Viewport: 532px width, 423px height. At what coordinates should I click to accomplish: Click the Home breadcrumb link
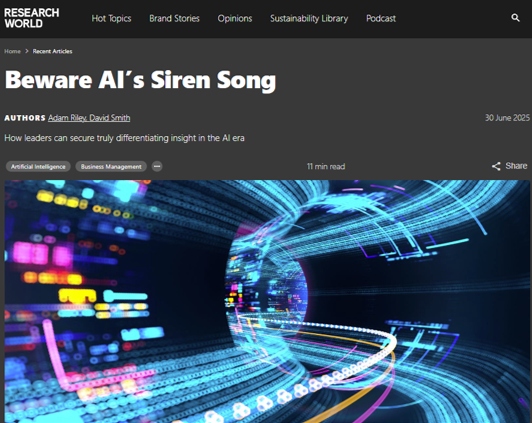coord(13,51)
